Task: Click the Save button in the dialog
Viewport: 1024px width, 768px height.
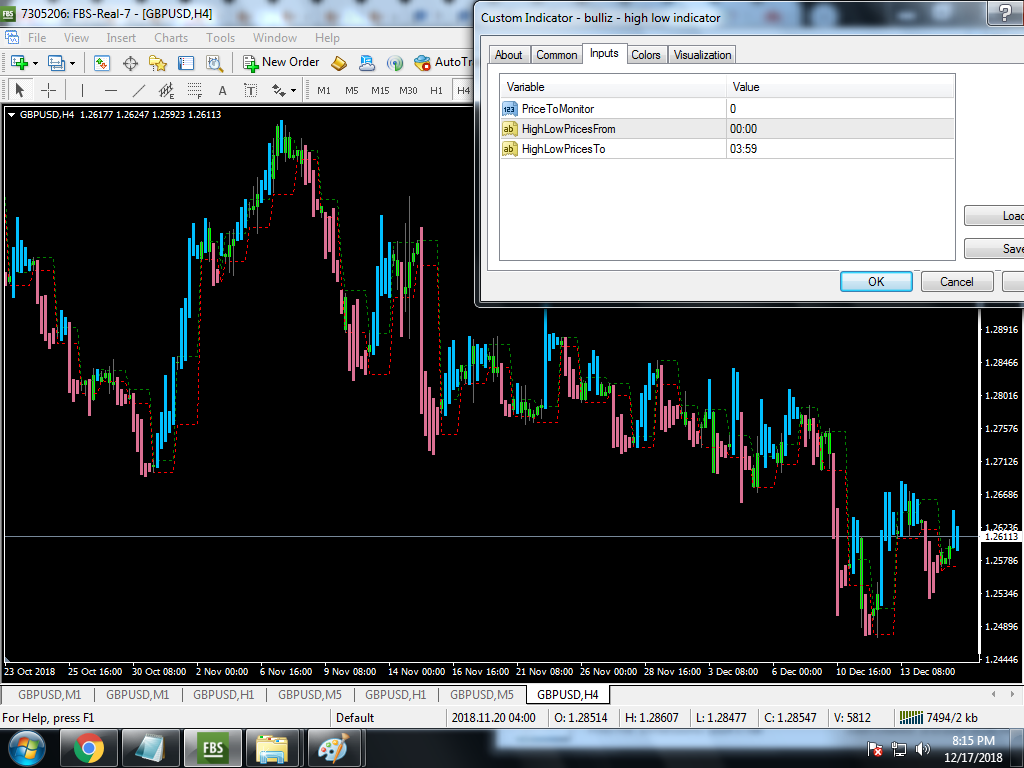Action: tap(994, 248)
